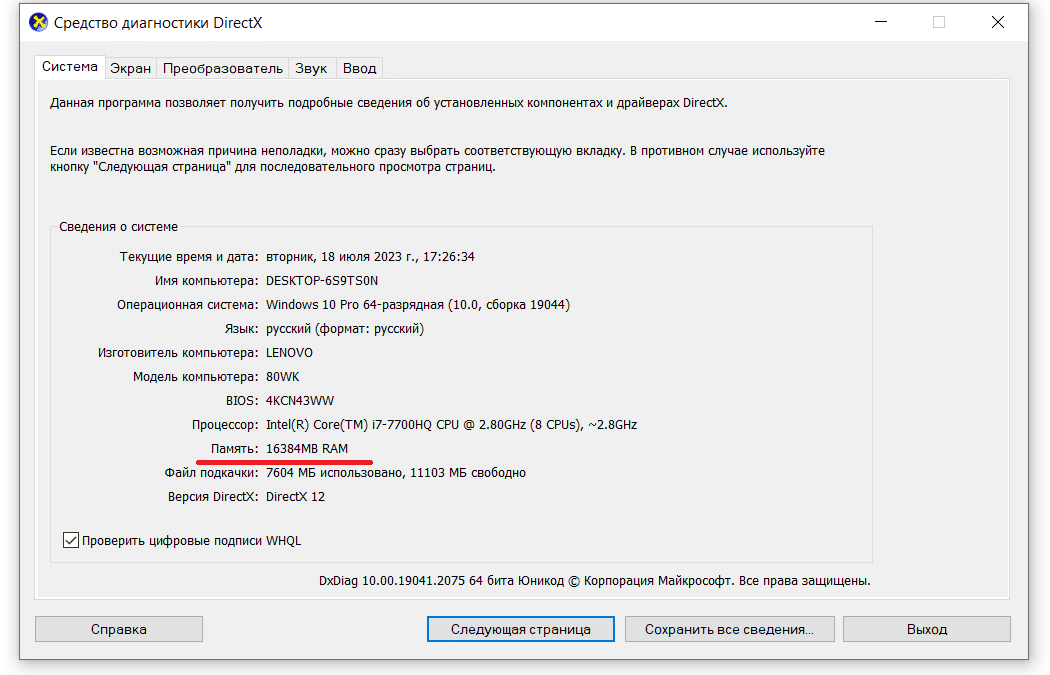Click the Windows 10 Pro operating system value
Screen dimensions: 1050x675
[417, 304]
